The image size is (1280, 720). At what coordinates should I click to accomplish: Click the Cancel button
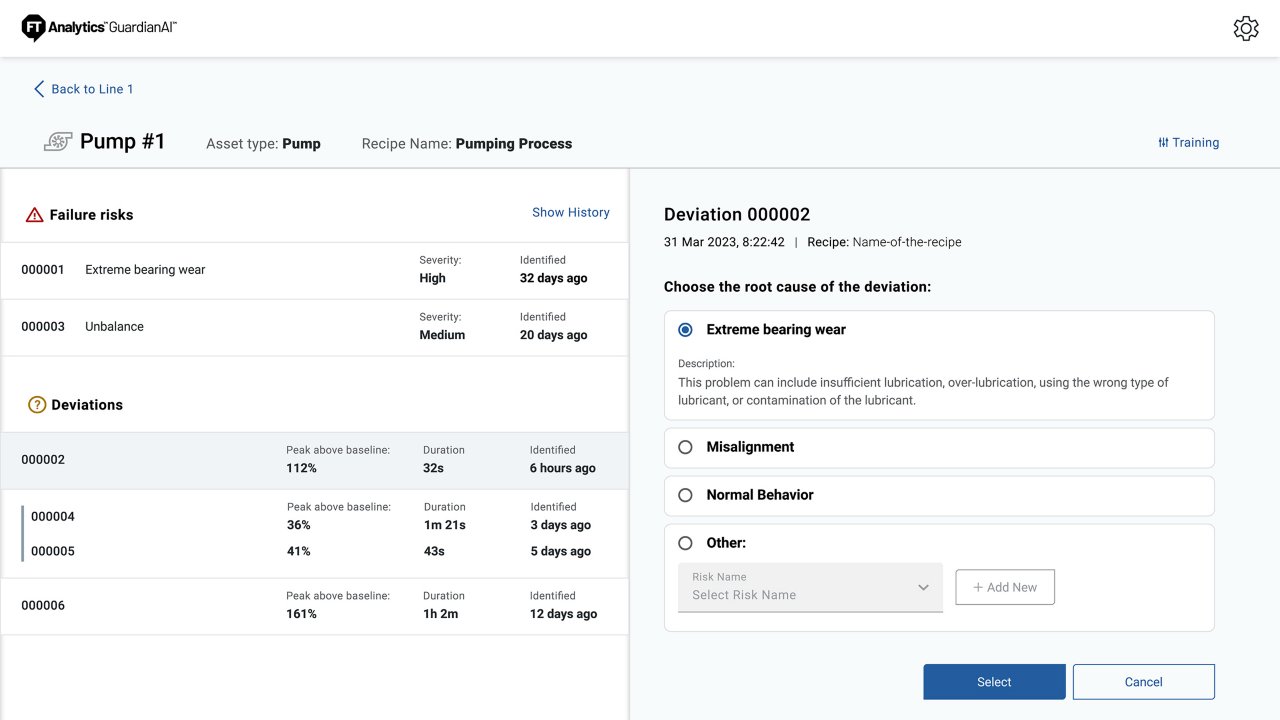tap(1143, 681)
